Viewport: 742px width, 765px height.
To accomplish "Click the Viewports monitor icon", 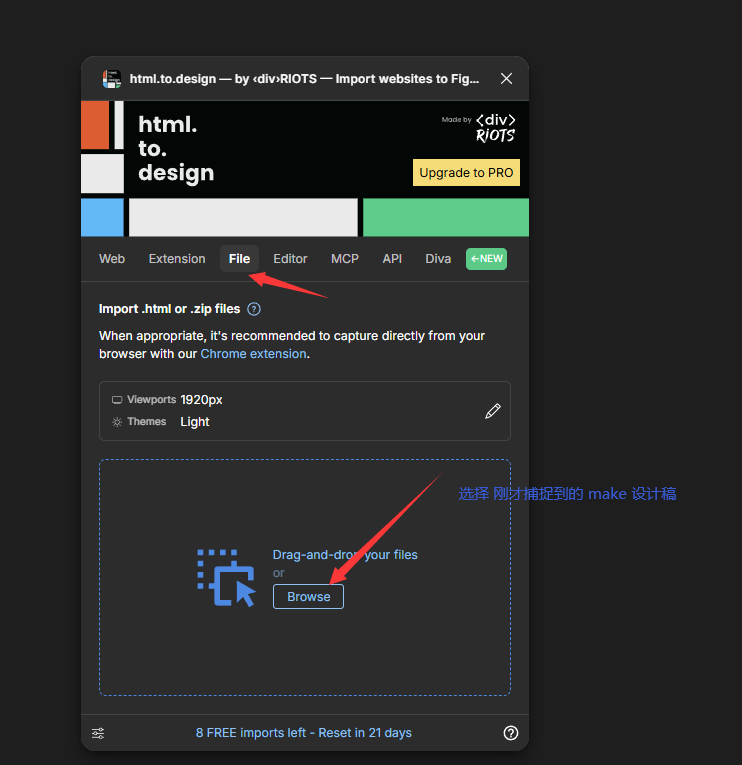I will 117,400.
